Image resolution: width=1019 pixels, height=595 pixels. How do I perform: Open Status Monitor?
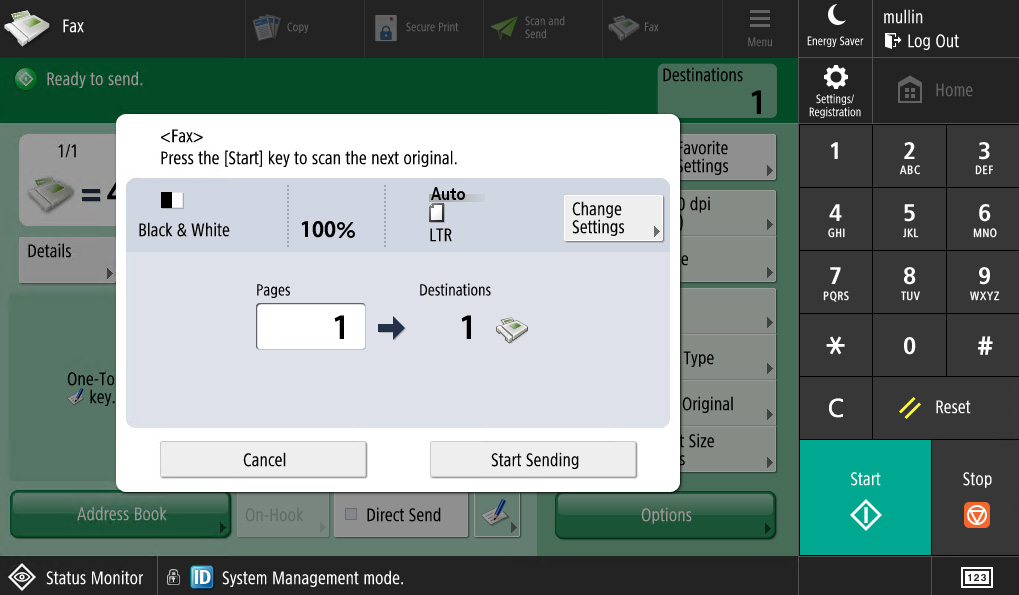(77, 577)
